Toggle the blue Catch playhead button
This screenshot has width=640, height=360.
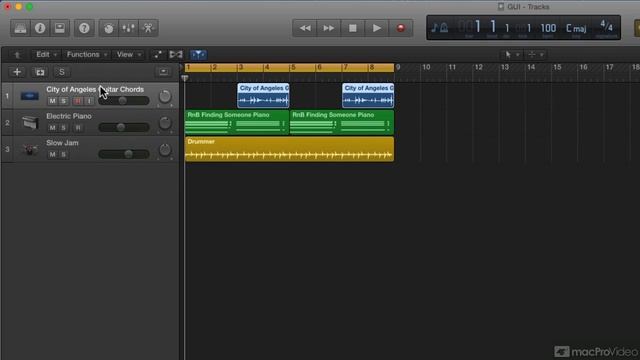coord(198,54)
